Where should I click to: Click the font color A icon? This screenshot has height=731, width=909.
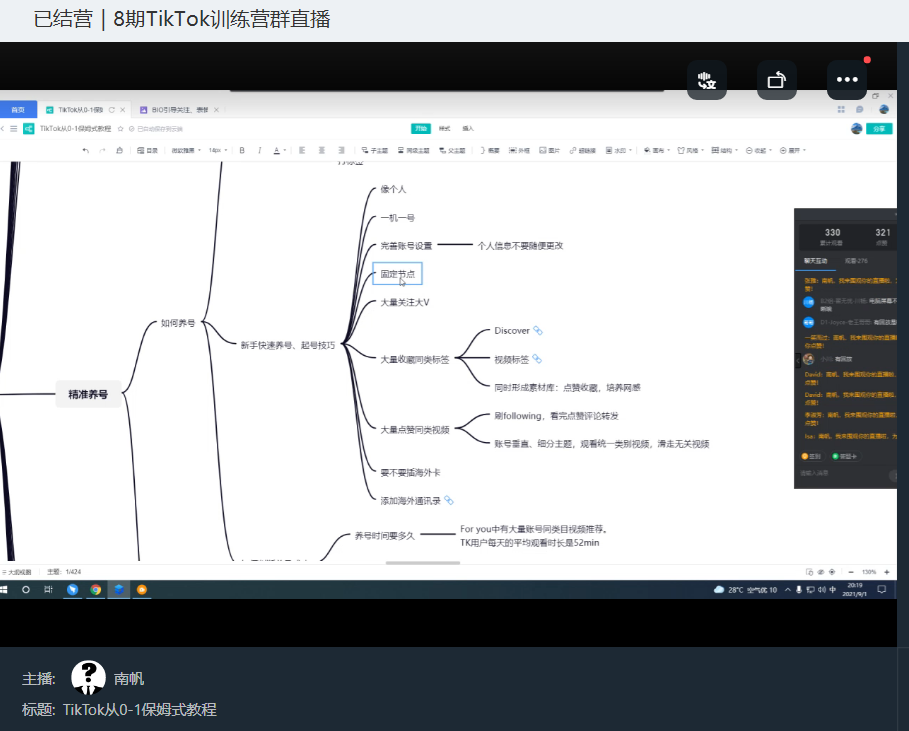[x=277, y=150]
